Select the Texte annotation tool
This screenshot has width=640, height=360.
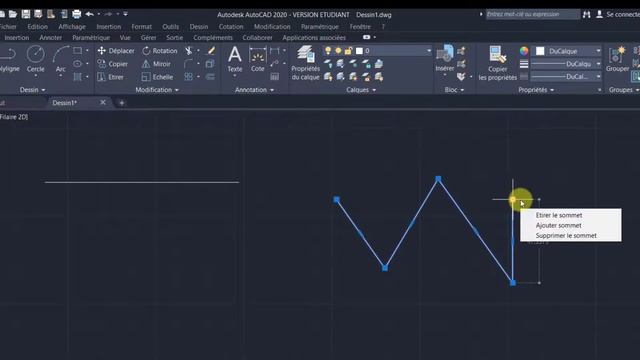point(235,59)
